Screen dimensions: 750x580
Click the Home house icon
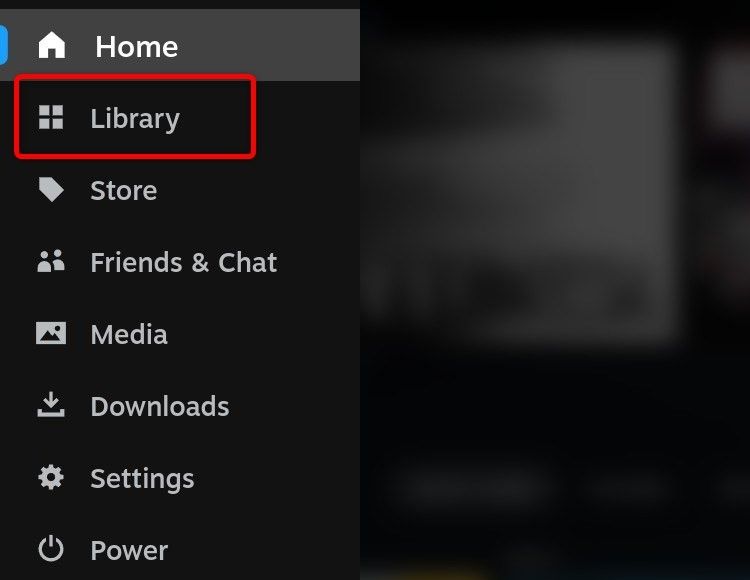tap(51, 45)
